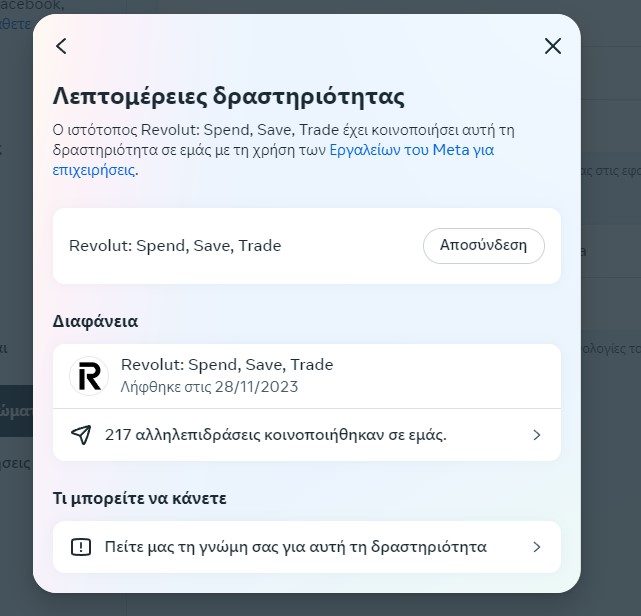The width and height of the screenshot is (641, 616).
Task: Select Πείτε μας τη γνώμη σας για αυτή τη δραστηριότητα
Action: [295, 547]
